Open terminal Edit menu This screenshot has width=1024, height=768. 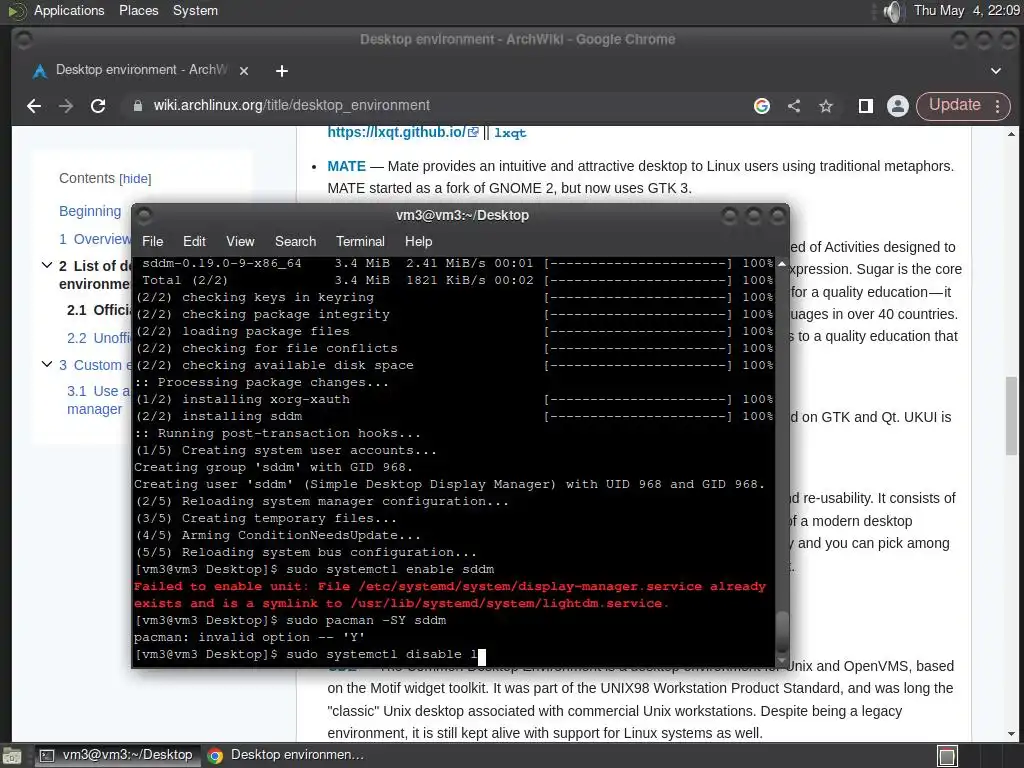coord(194,242)
